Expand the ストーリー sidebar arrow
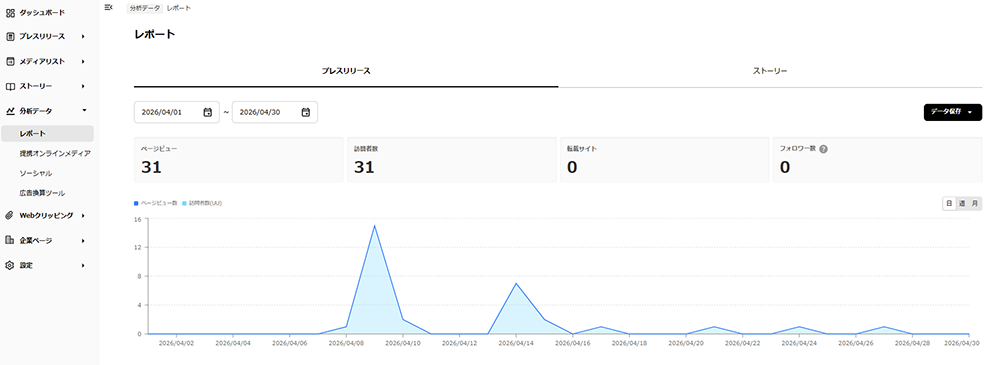 (84, 86)
